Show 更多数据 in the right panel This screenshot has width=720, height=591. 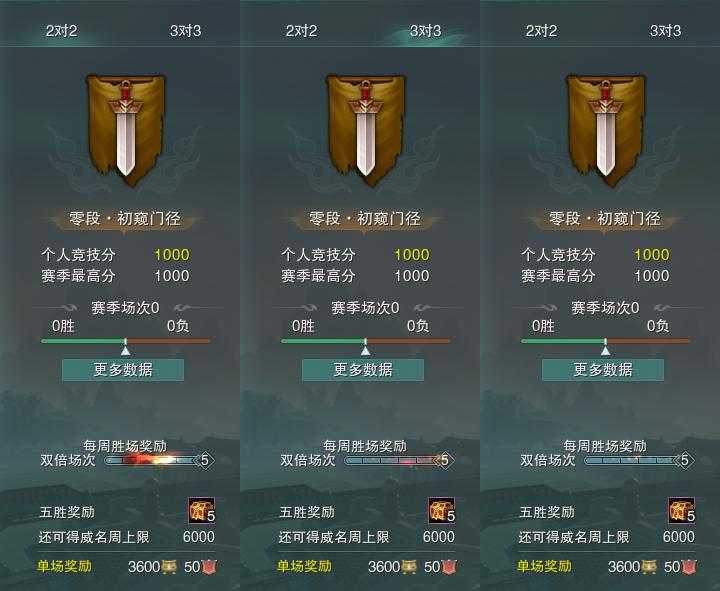603,370
